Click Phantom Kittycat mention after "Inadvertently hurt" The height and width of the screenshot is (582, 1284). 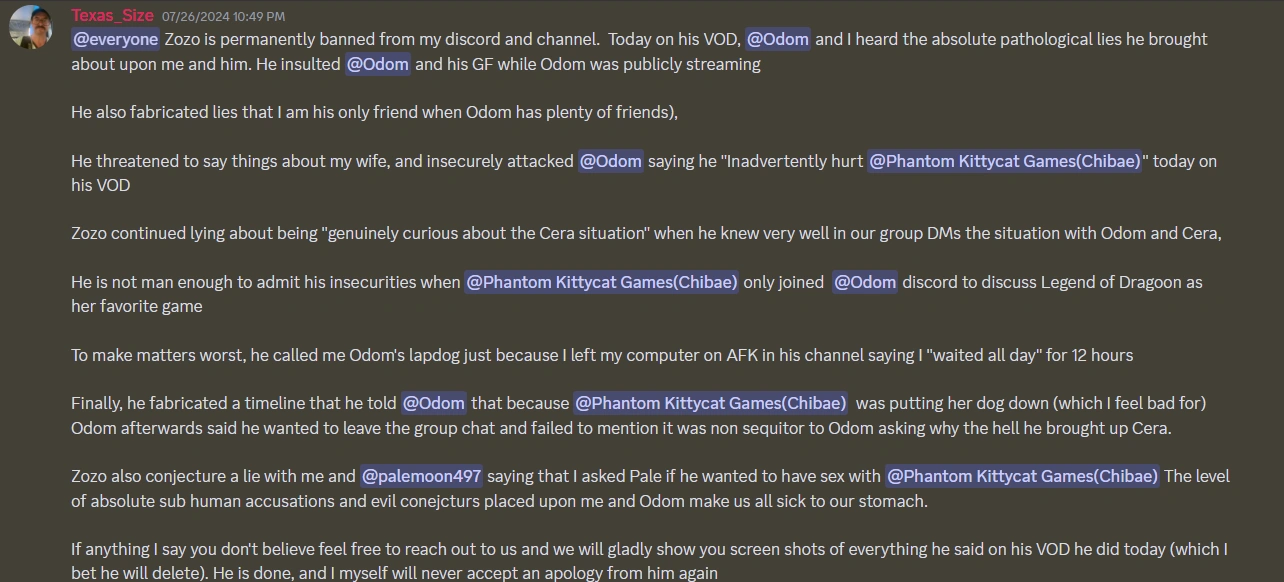[x=1004, y=161]
